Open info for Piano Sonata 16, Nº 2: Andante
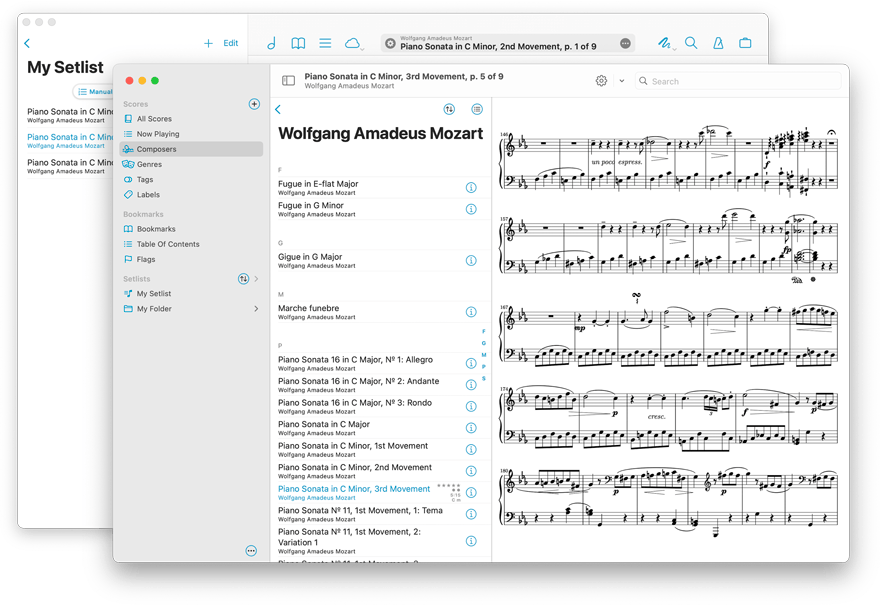 click(x=471, y=385)
